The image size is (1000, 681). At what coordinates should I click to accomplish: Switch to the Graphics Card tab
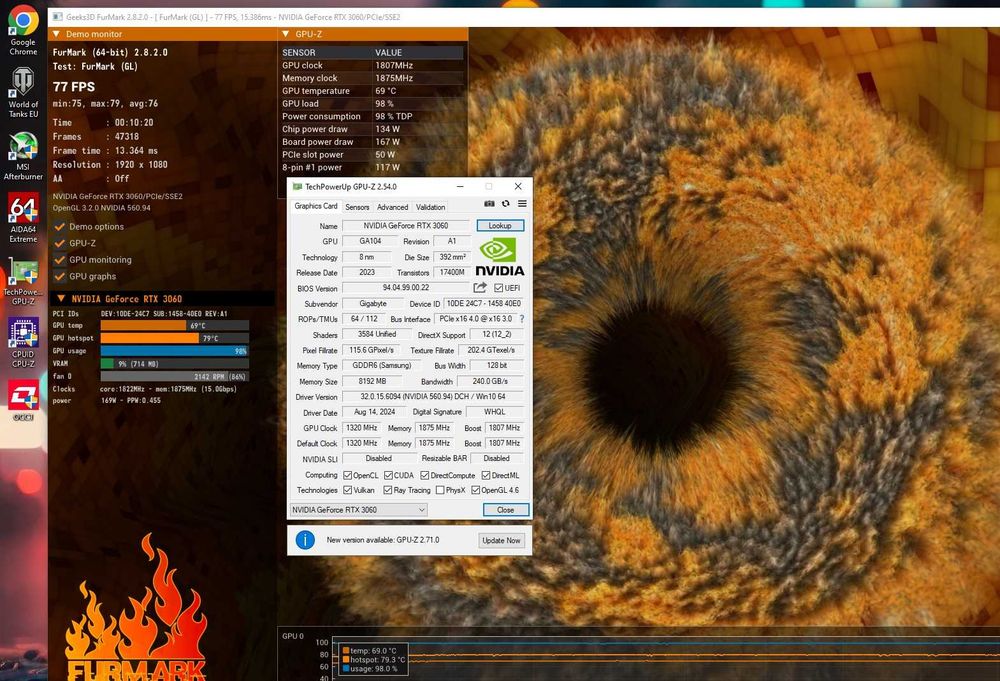(x=316, y=206)
